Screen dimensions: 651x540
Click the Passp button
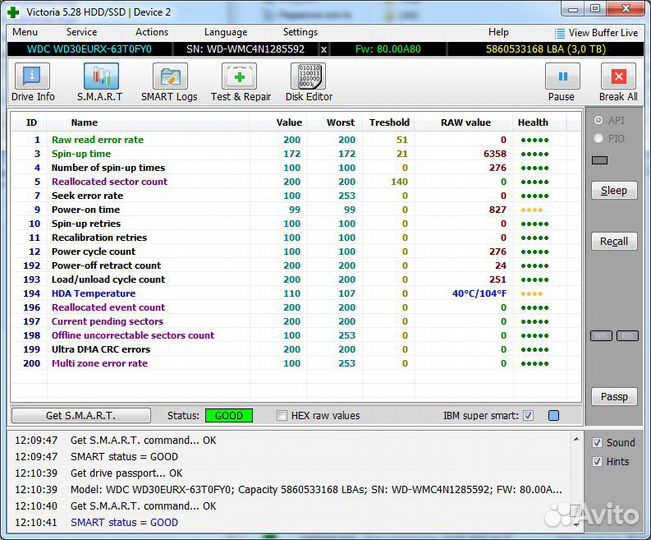(614, 397)
